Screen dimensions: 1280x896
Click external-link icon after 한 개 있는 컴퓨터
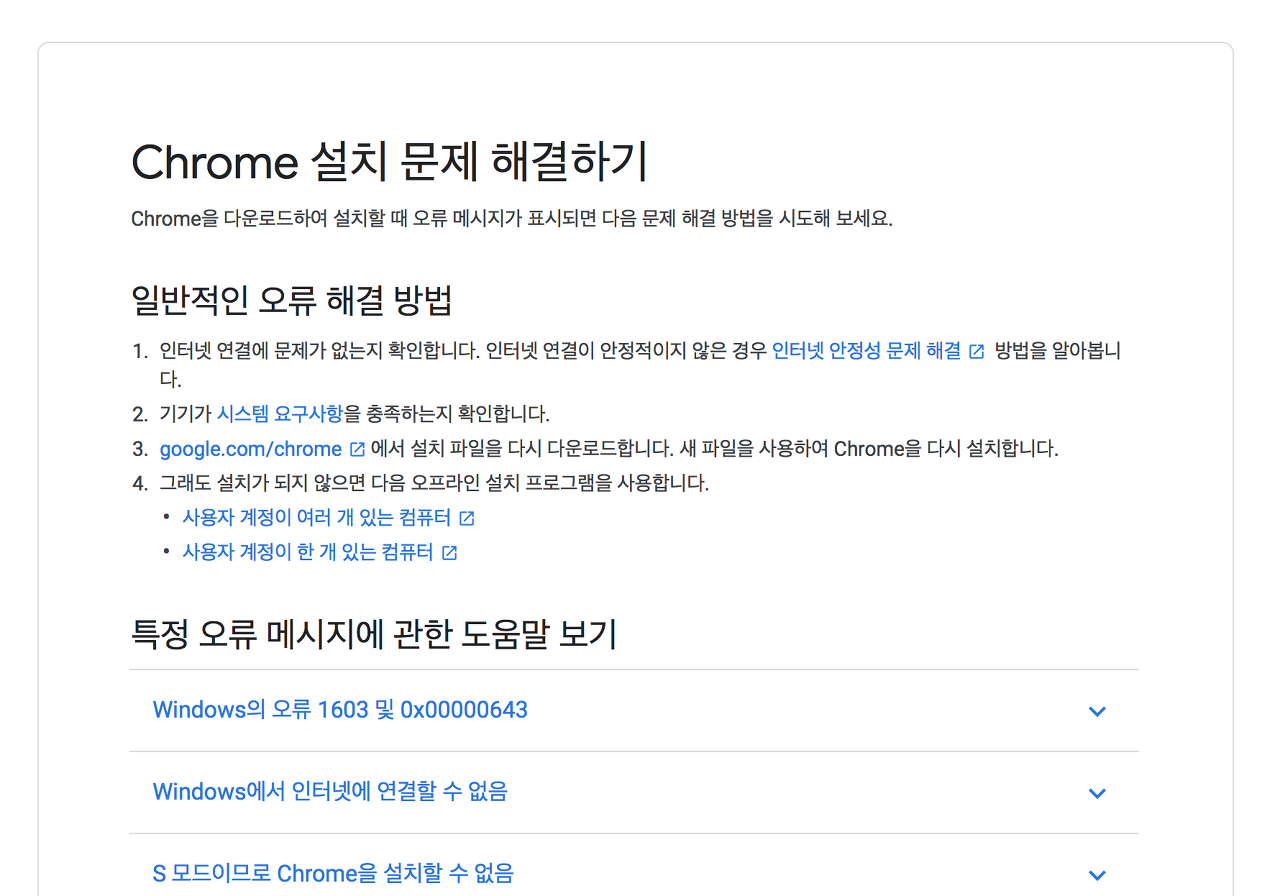pyautogui.click(x=449, y=552)
